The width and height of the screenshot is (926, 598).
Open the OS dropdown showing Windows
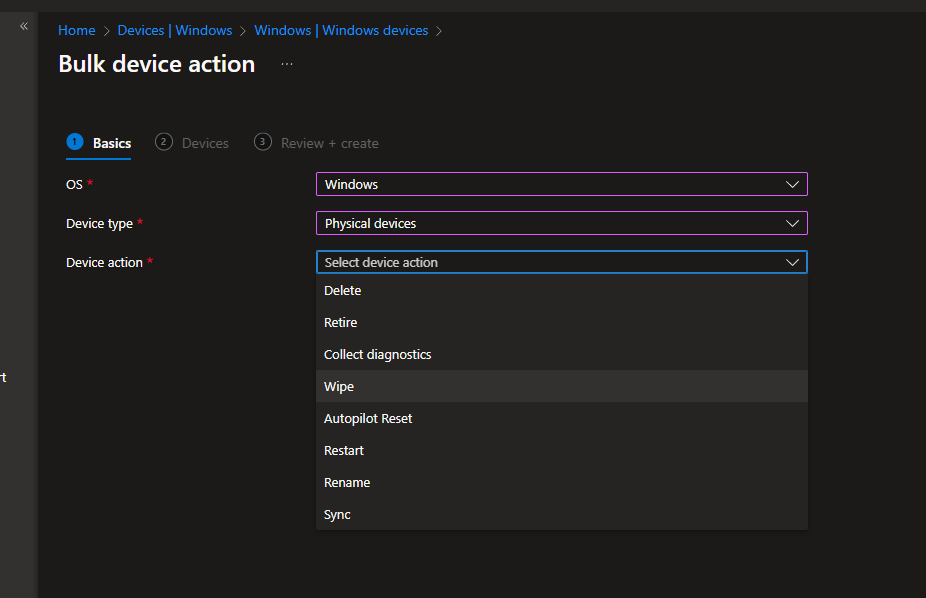point(562,184)
